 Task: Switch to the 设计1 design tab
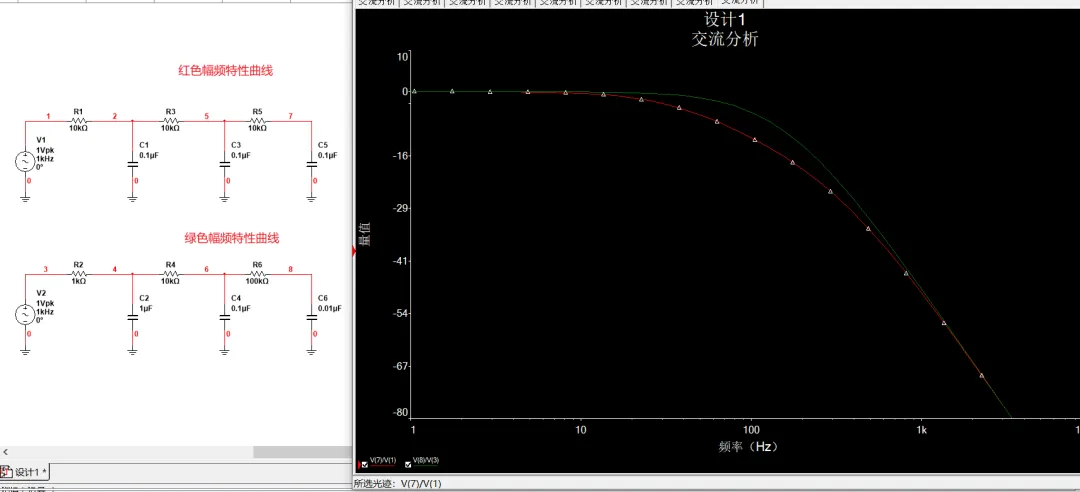(26, 472)
